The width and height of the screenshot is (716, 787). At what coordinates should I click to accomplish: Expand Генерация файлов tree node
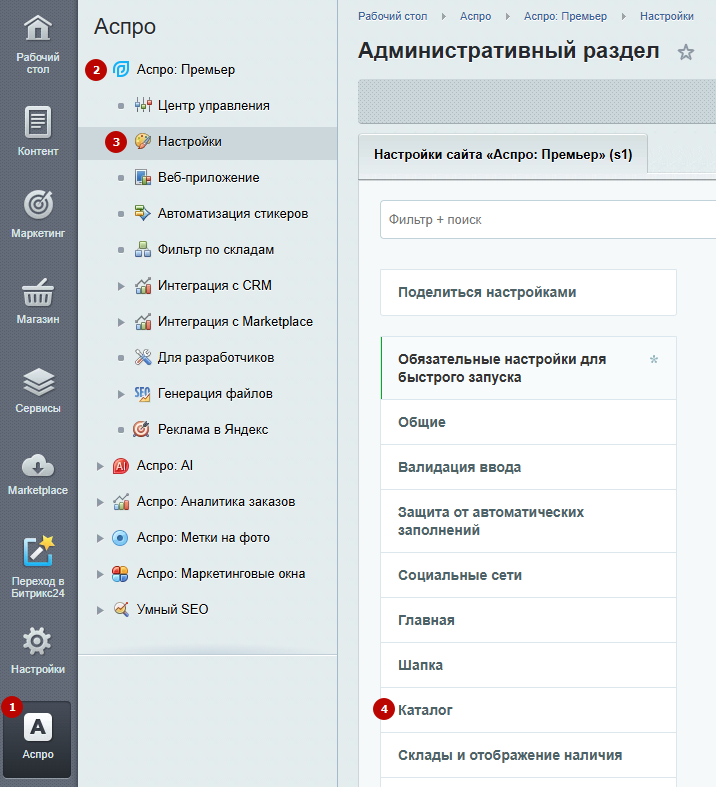pos(121,394)
